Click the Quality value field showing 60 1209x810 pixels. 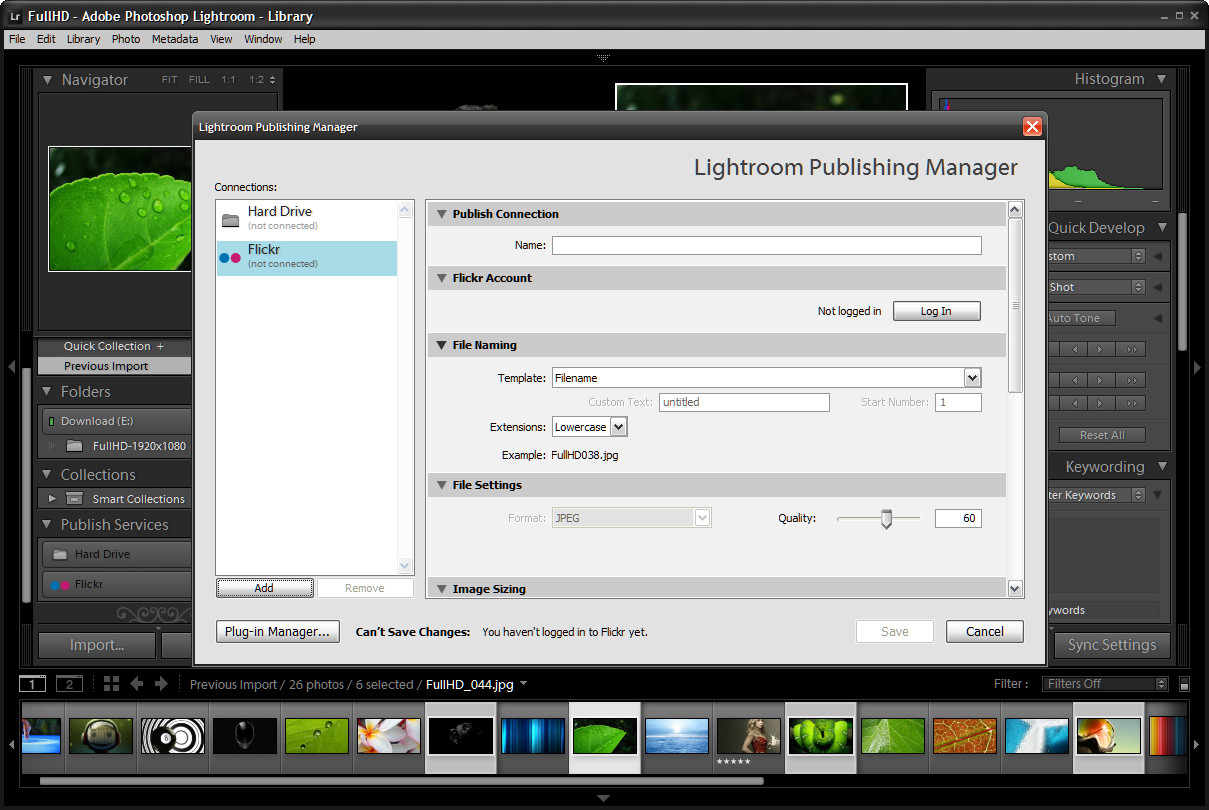tap(958, 518)
